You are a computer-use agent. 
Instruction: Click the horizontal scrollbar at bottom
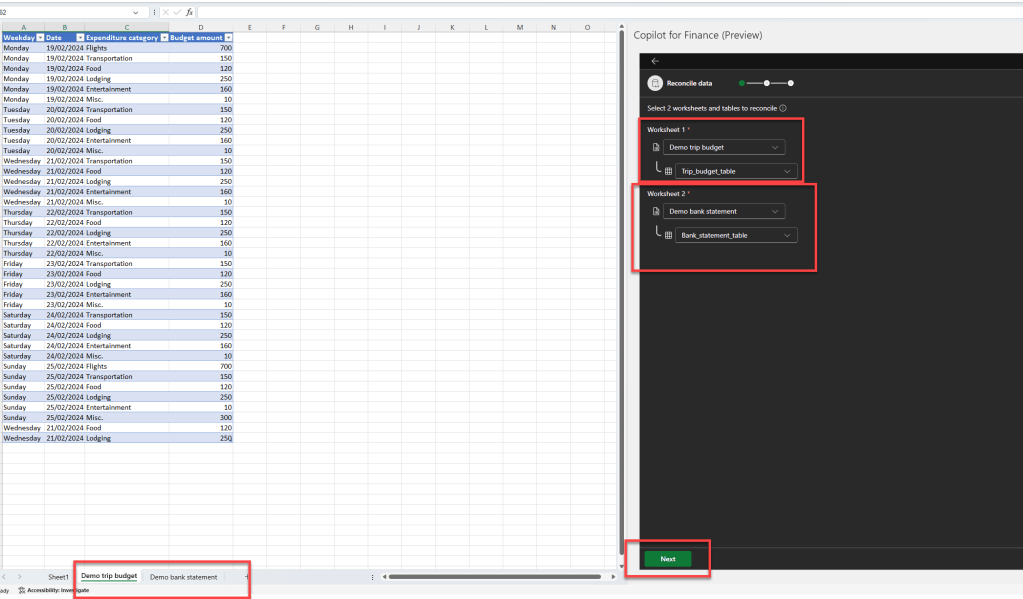pos(495,577)
